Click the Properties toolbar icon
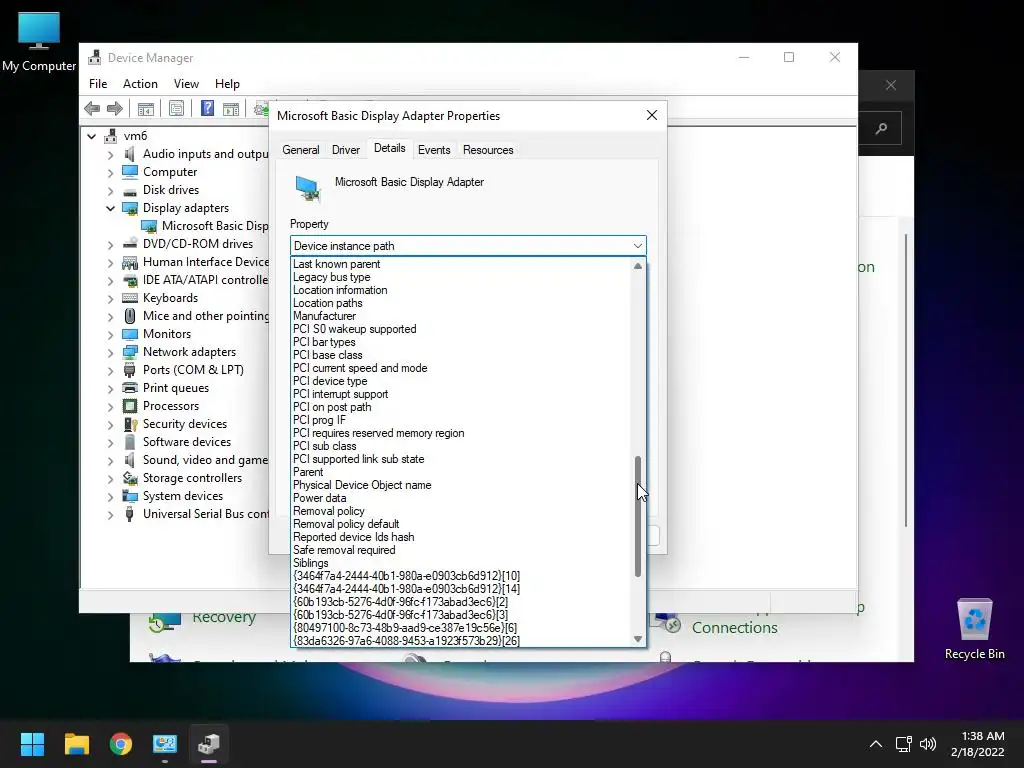 pyautogui.click(x=176, y=108)
